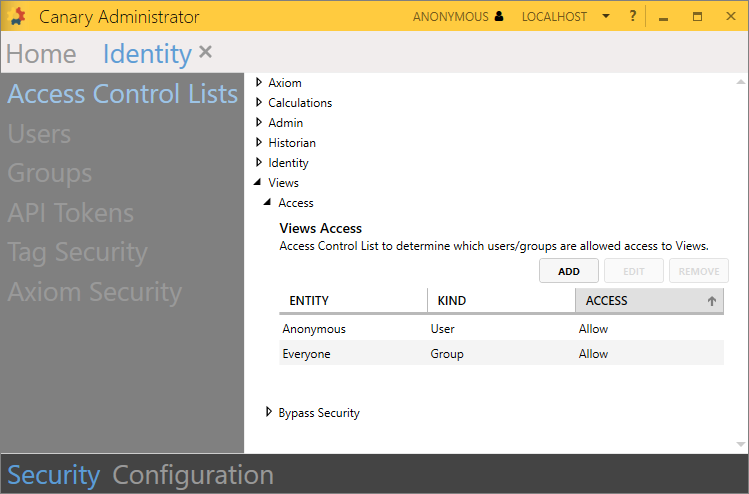Expand the Axiom tree node
The width and height of the screenshot is (749, 494).
point(259,83)
